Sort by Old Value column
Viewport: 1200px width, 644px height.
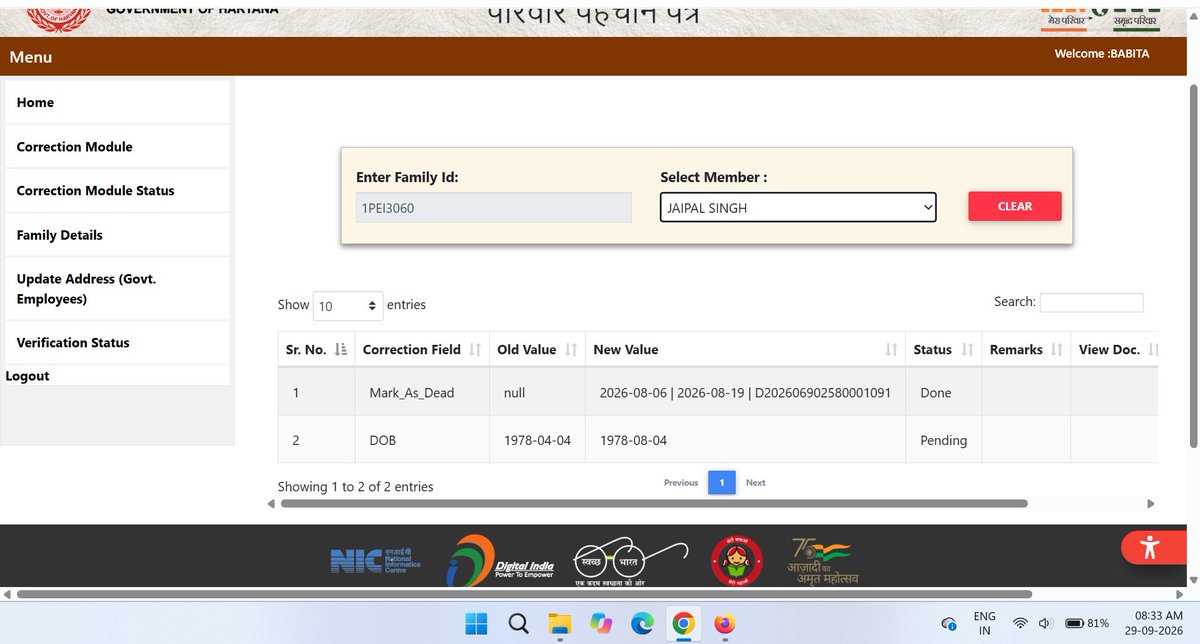coord(537,350)
